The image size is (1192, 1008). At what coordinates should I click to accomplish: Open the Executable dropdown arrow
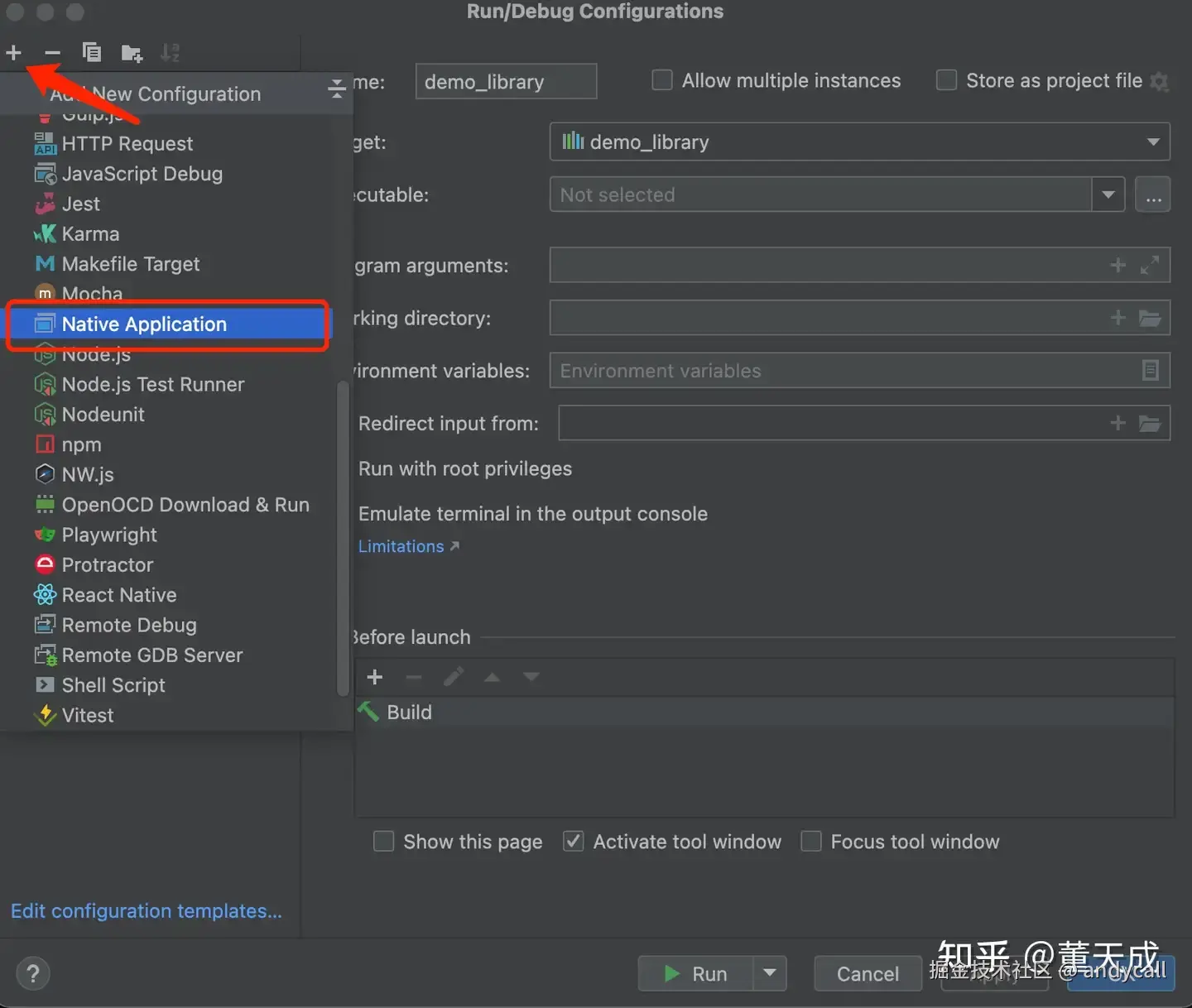click(x=1108, y=194)
